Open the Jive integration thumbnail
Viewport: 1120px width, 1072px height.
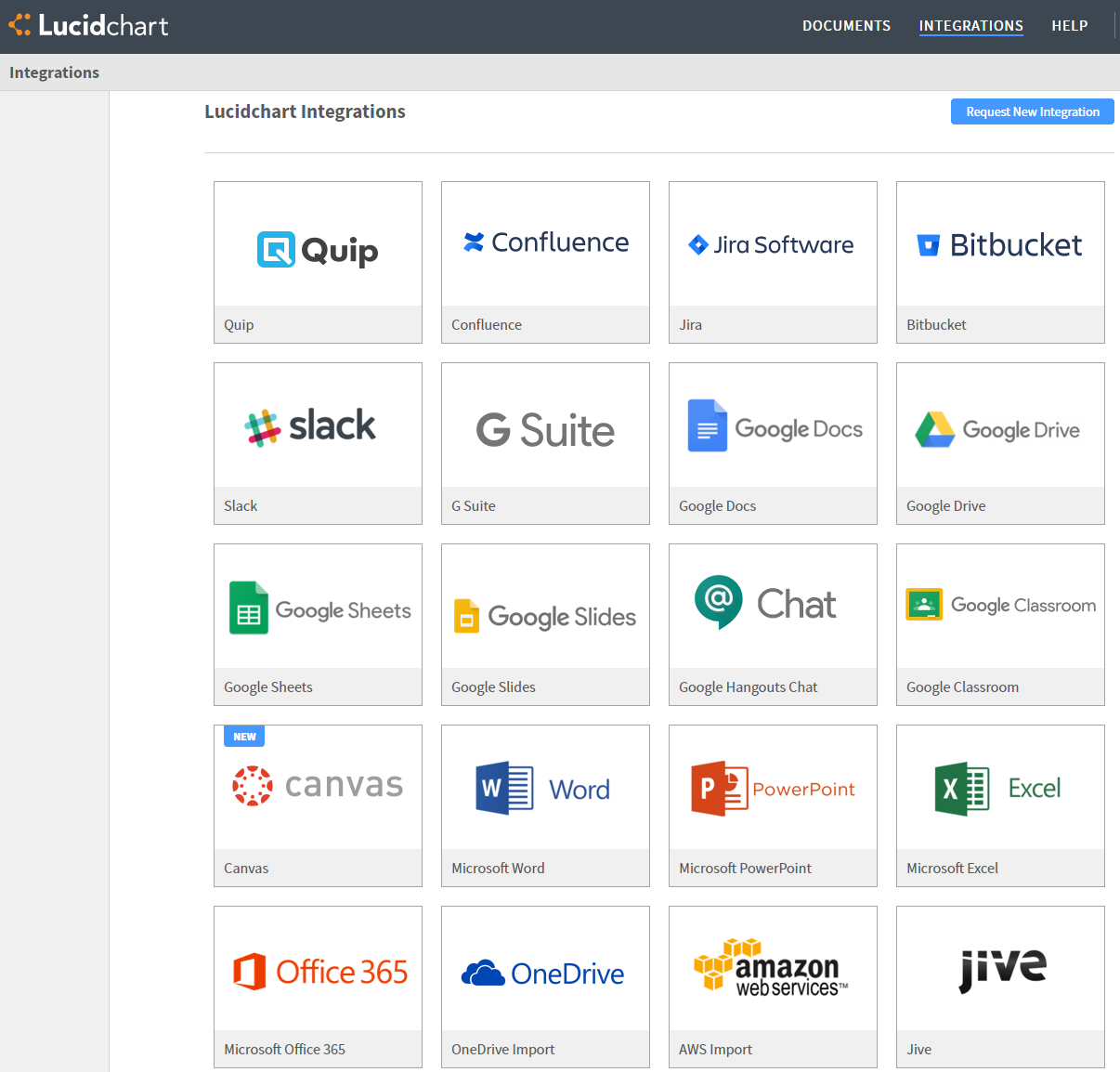[x=1000, y=969]
